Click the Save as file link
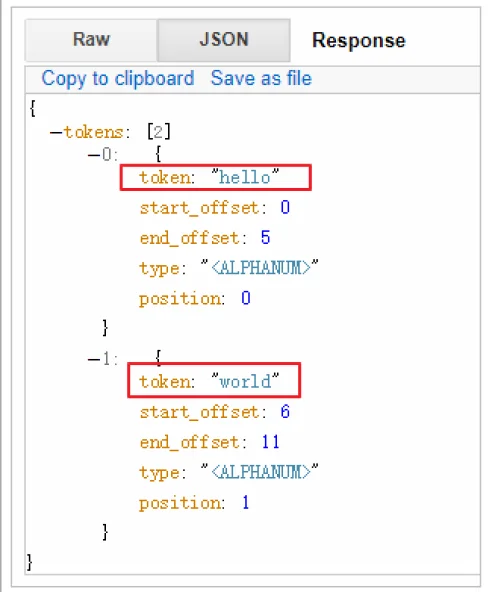The image size is (489, 592). tap(261, 79)
